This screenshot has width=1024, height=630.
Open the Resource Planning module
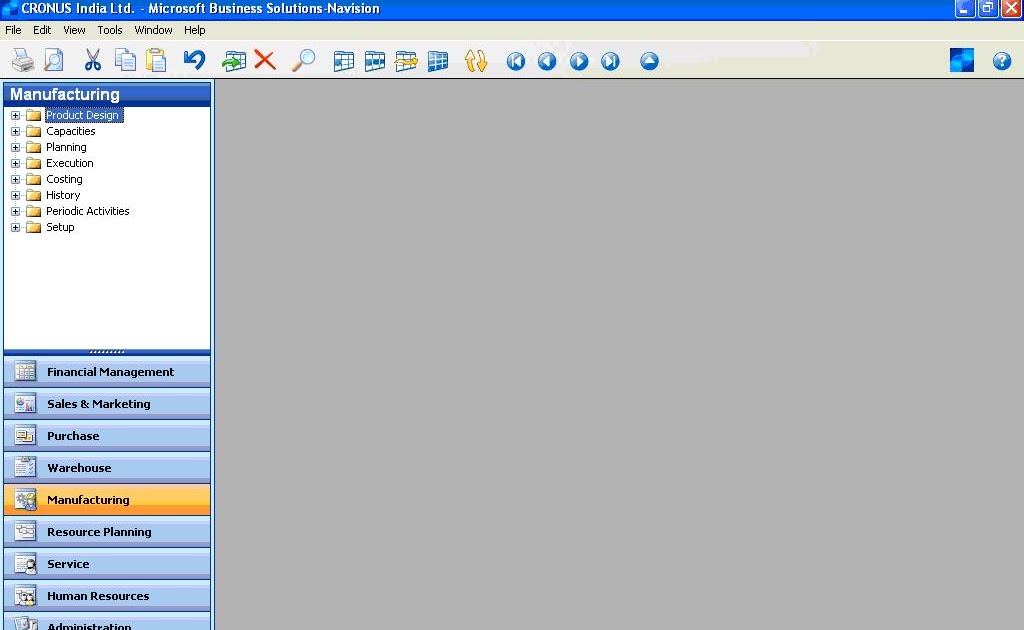pyautogui.click(x=107, y=531)
